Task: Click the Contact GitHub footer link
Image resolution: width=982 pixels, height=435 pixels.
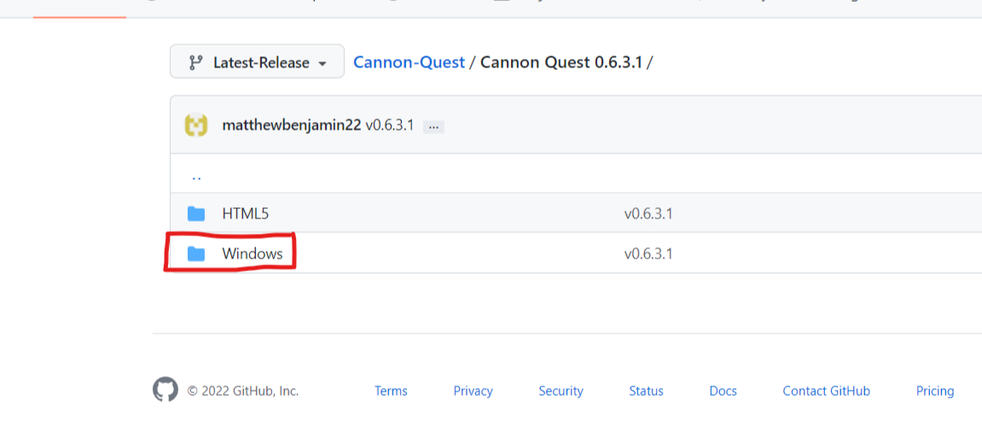Action: [826, 391]
